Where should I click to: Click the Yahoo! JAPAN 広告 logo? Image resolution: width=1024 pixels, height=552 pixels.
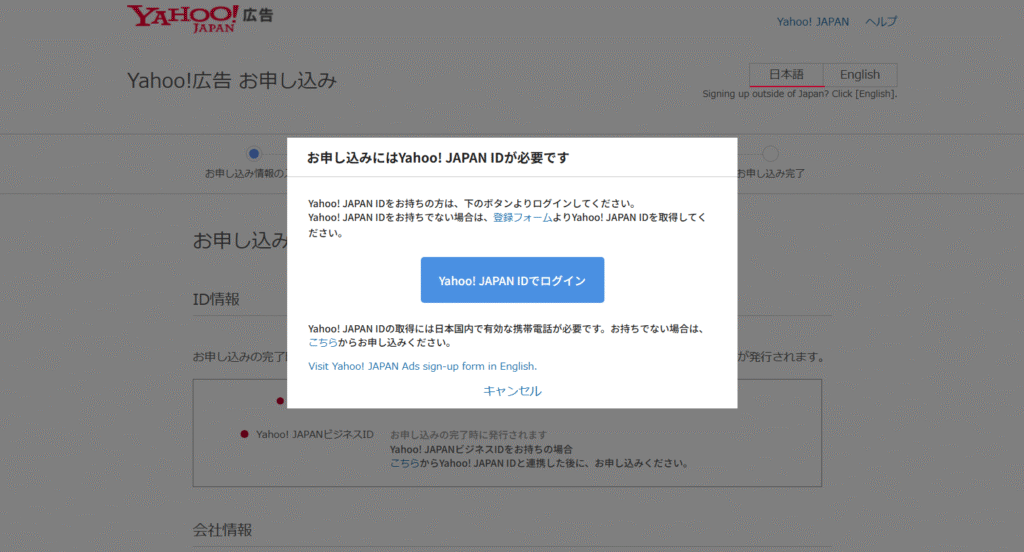(x=200, y=18)
